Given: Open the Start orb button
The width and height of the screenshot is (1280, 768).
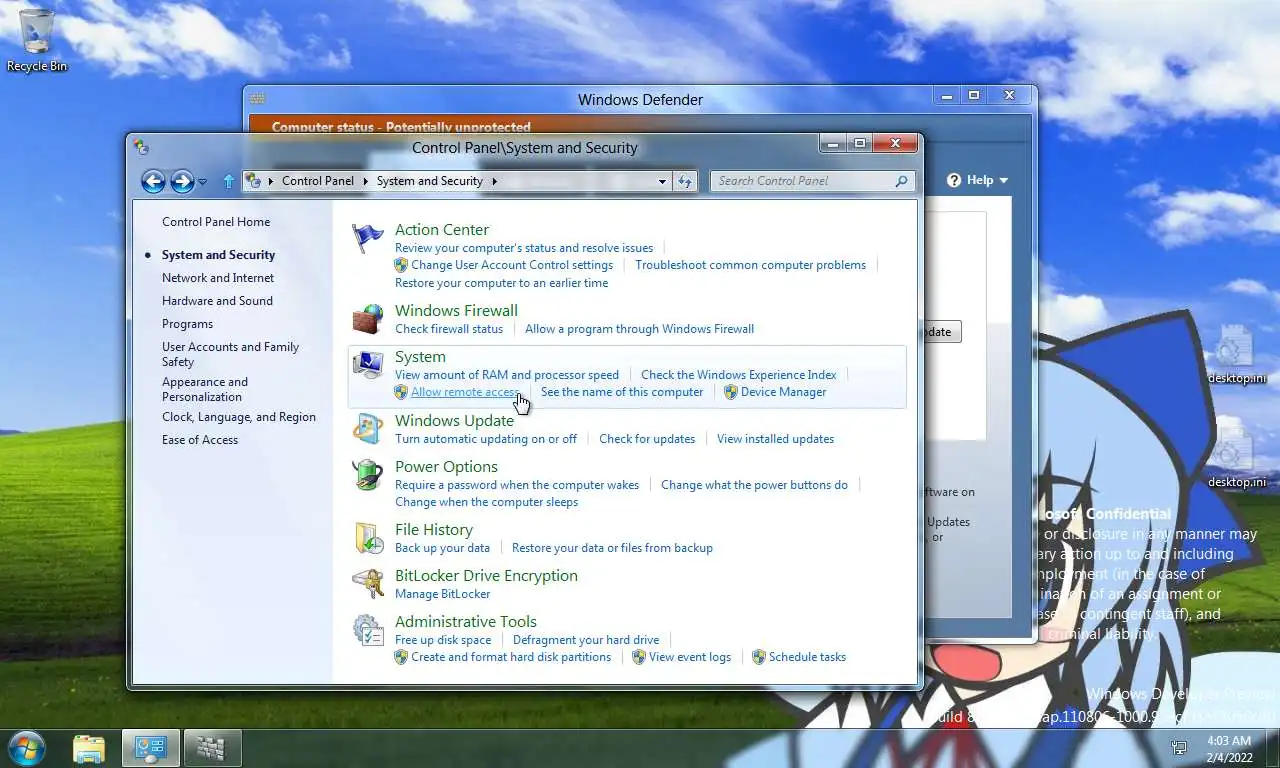Looking at the screenshot, I should 26,748.
